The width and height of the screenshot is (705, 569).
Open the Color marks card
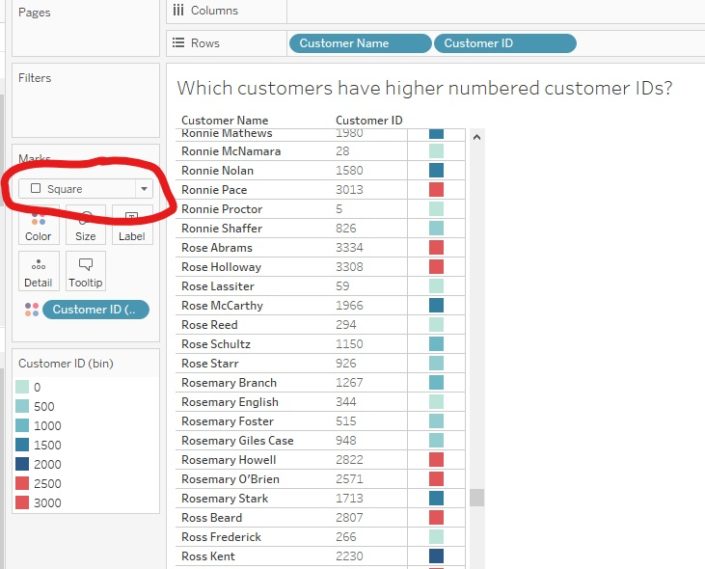[x=38, y=225]
